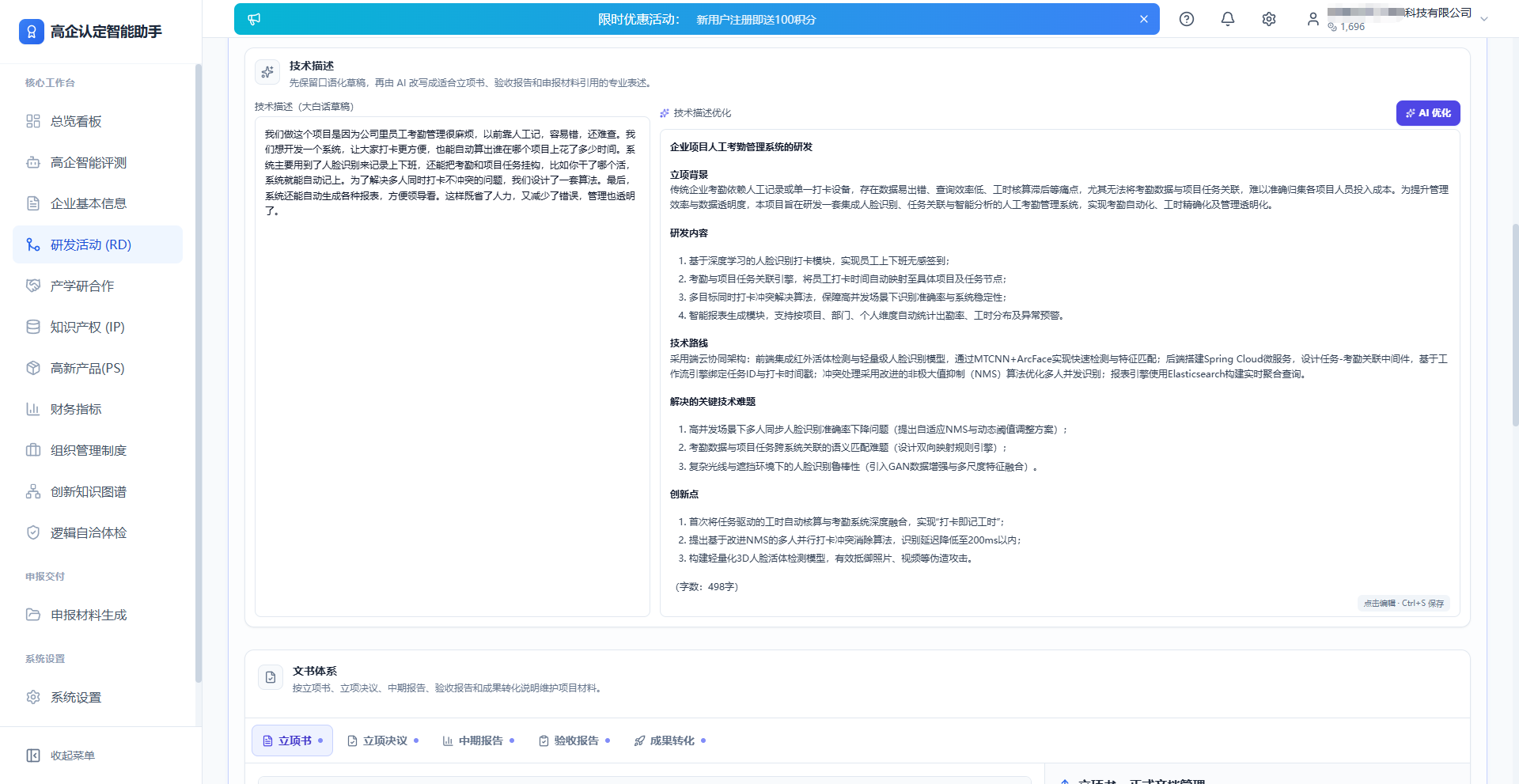Click the user avatar icon
Screen dimensions: 1519x784
point(1313,19)
